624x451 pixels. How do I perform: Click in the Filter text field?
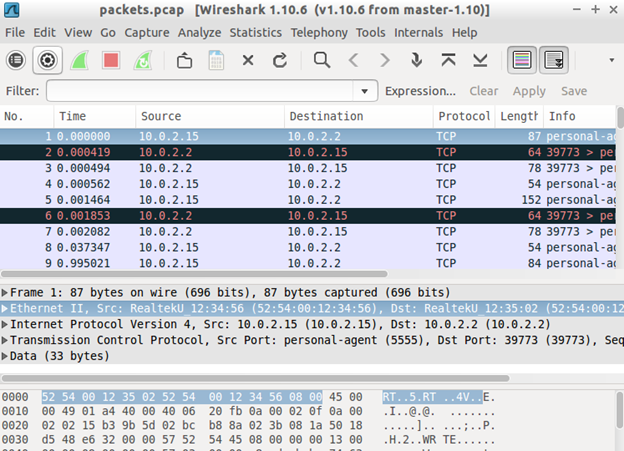point(200,91)
